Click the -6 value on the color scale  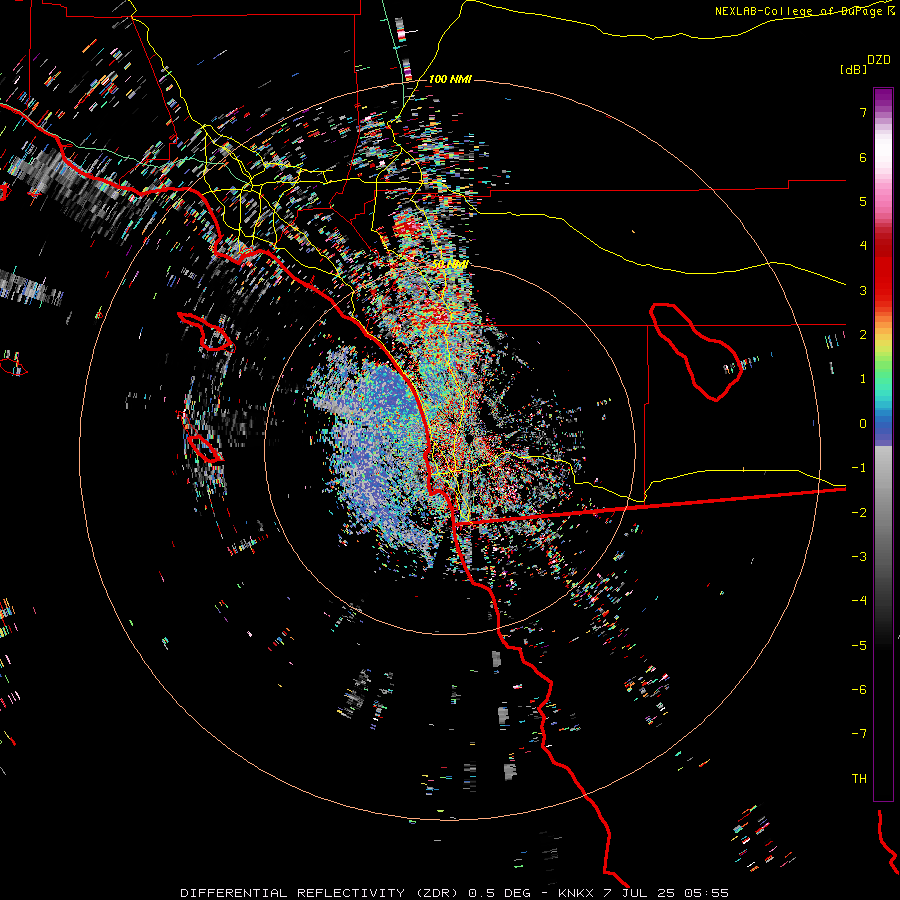[x=859, y=690]
